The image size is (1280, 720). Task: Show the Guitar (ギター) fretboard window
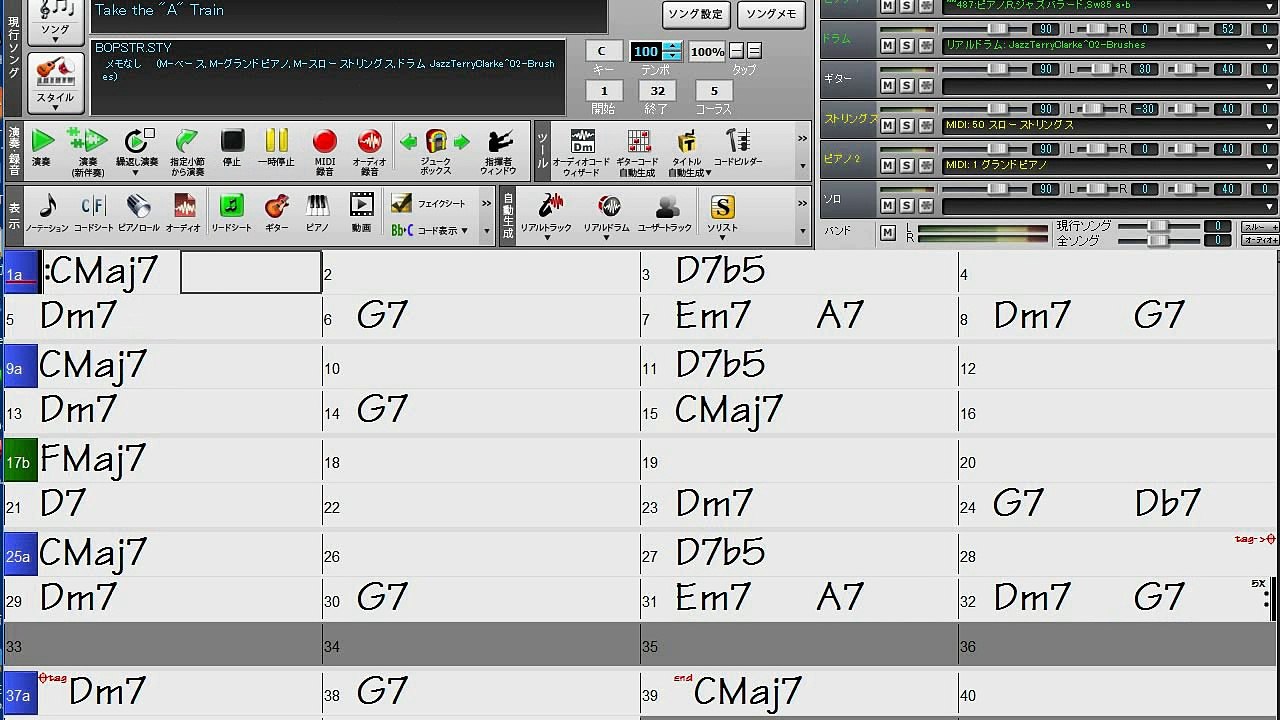tap(277, 213)
